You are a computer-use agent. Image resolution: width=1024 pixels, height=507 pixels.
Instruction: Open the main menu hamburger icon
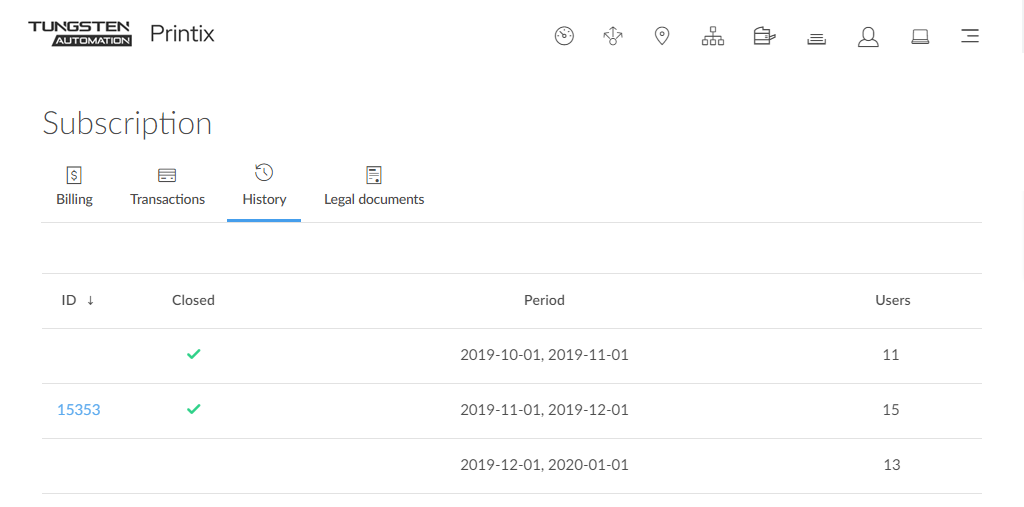969,37
